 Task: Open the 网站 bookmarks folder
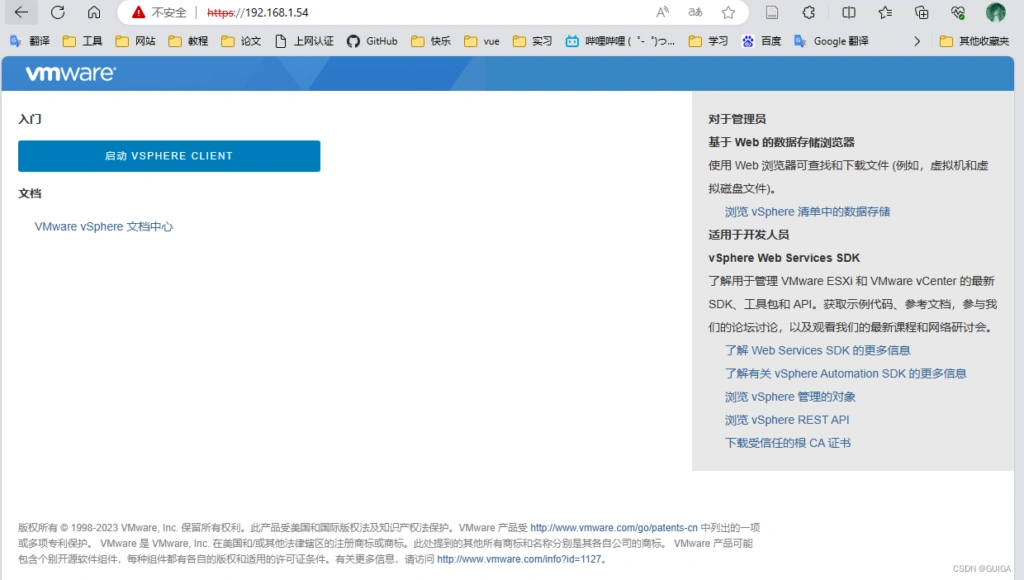[135, 41]
